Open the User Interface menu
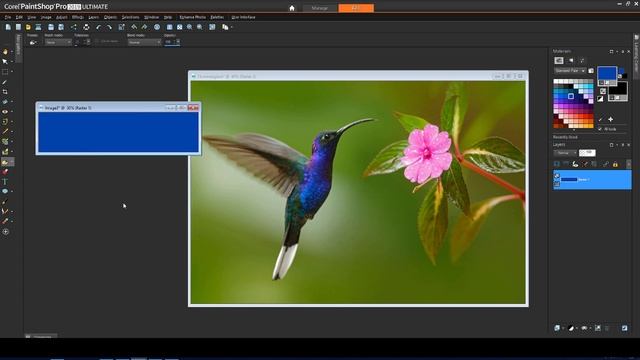 tap(243, 17)
